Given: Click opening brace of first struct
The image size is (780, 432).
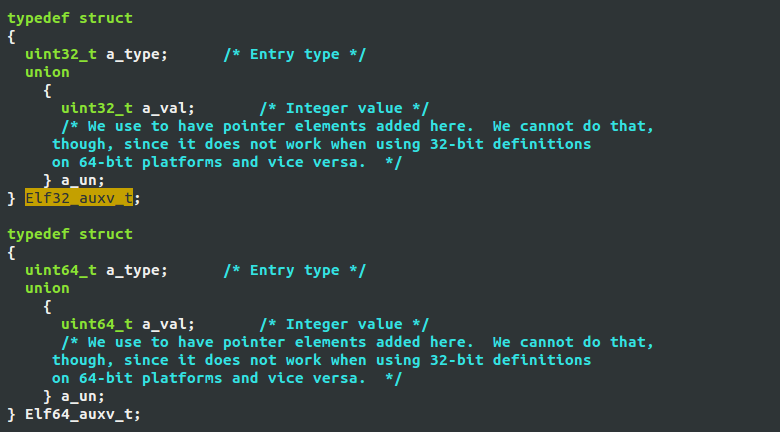Looking at the screenshot, I should (x=11, y=37).
